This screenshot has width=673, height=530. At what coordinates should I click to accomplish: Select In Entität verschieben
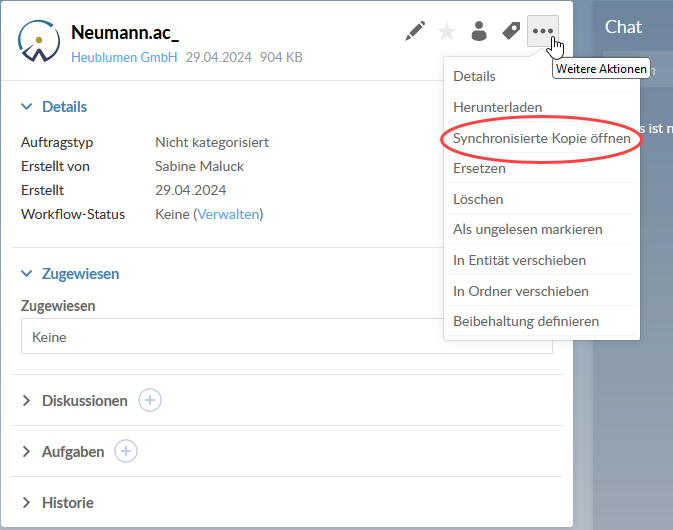(x=542, y=260)
